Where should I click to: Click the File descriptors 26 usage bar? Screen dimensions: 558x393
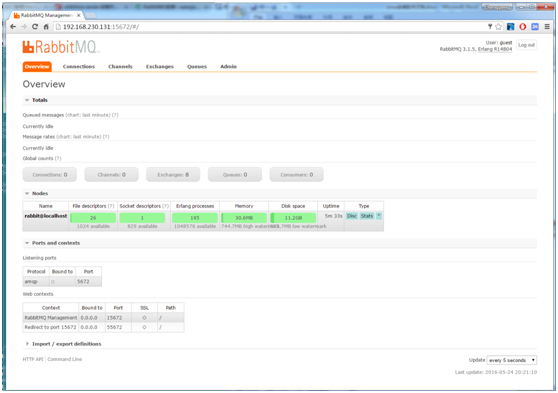pyautogui.click(x=93, y=218)
